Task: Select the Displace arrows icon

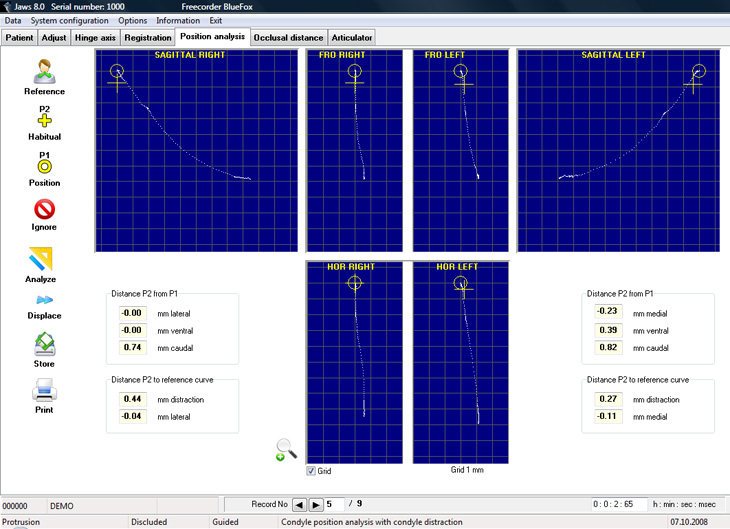Action: (44, 300)
